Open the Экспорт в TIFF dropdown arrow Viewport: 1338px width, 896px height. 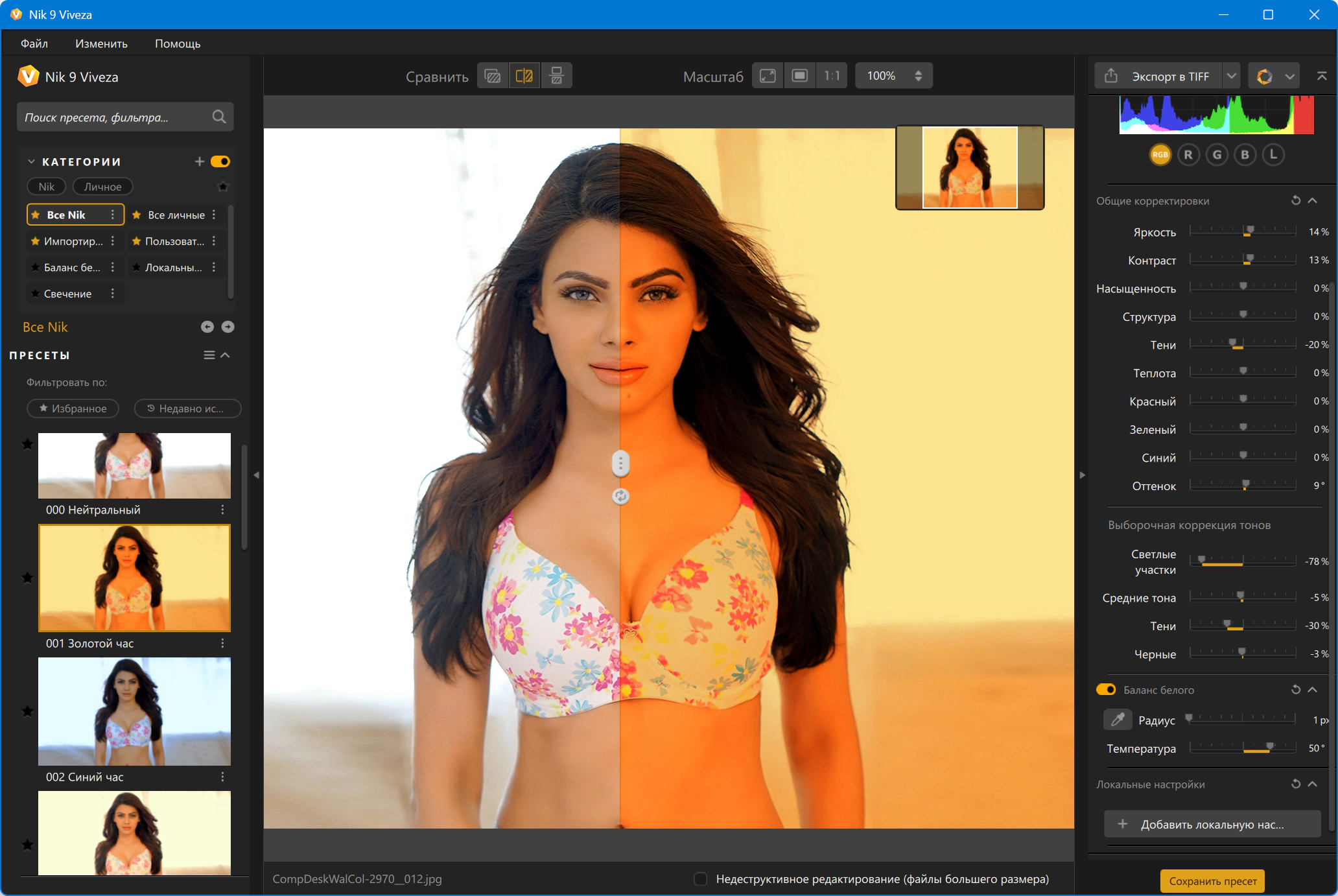coord(1231,76)
